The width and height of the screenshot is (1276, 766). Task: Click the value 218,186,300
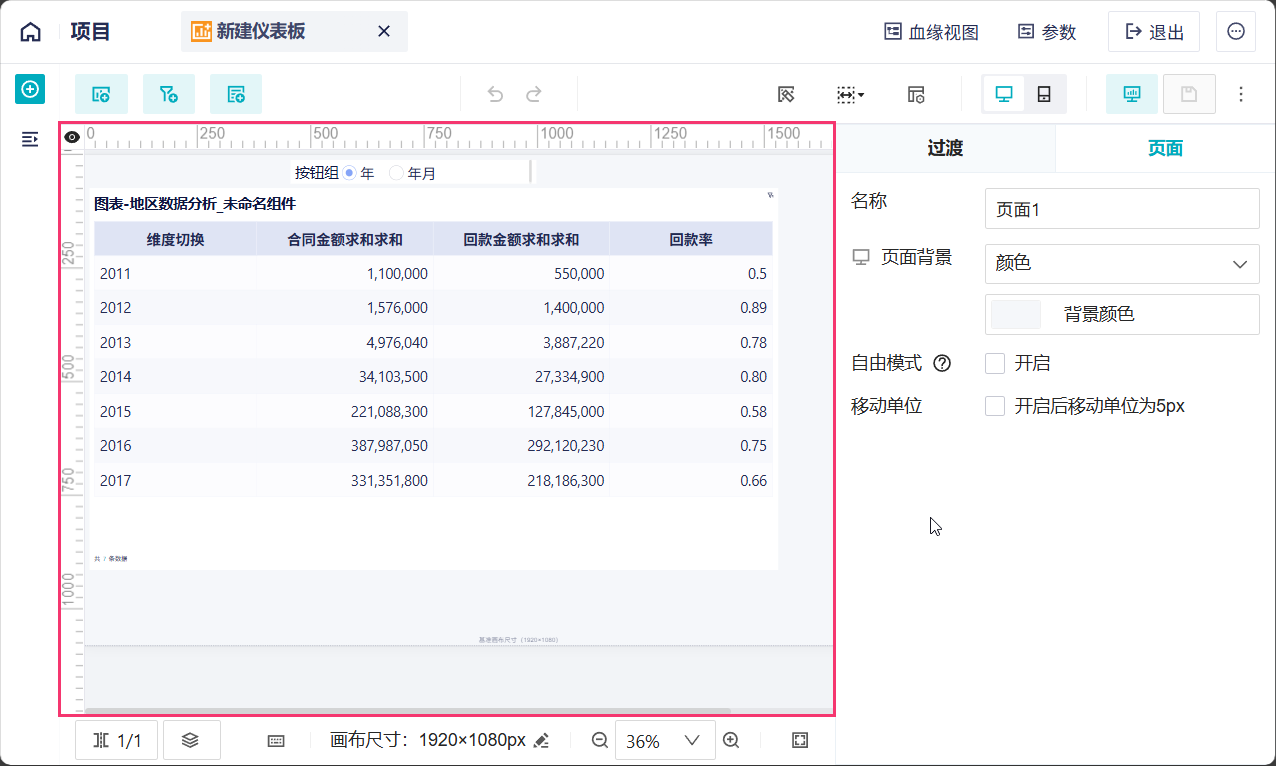565,481
